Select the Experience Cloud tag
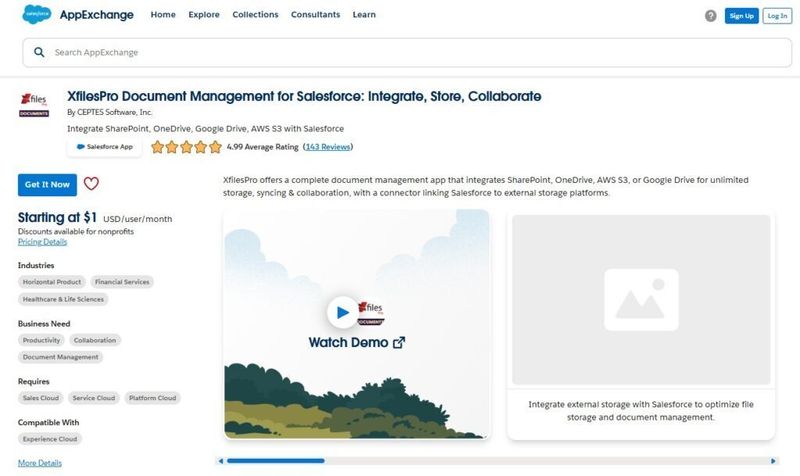The height and width of the screenshot is (476, 800). tap(49, 439)
